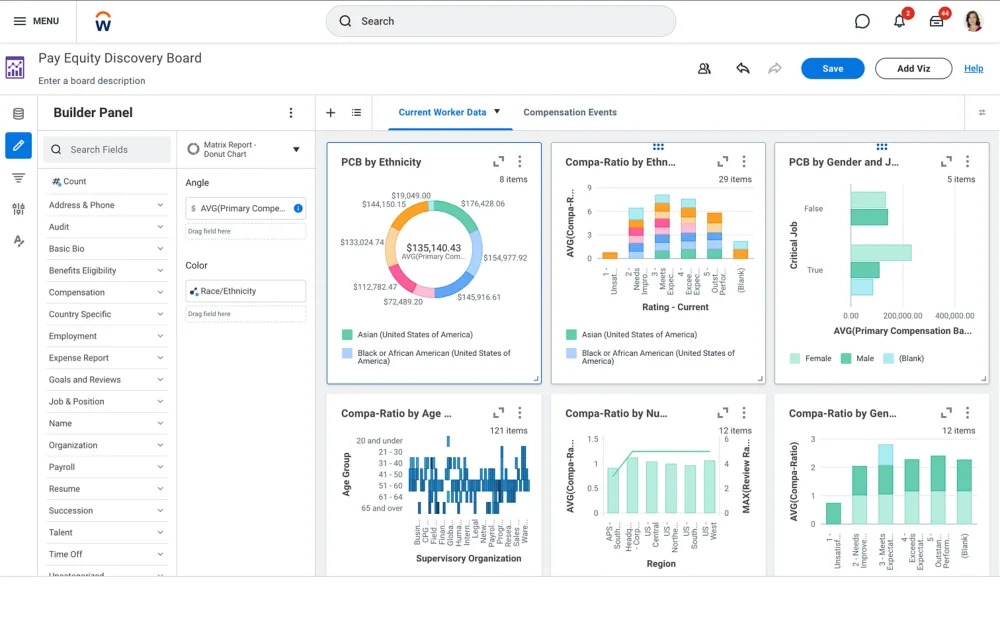Open sharing options via the people icon
Screen dimensions: 1000x625
pyautogui.click(x=705, y=68)
